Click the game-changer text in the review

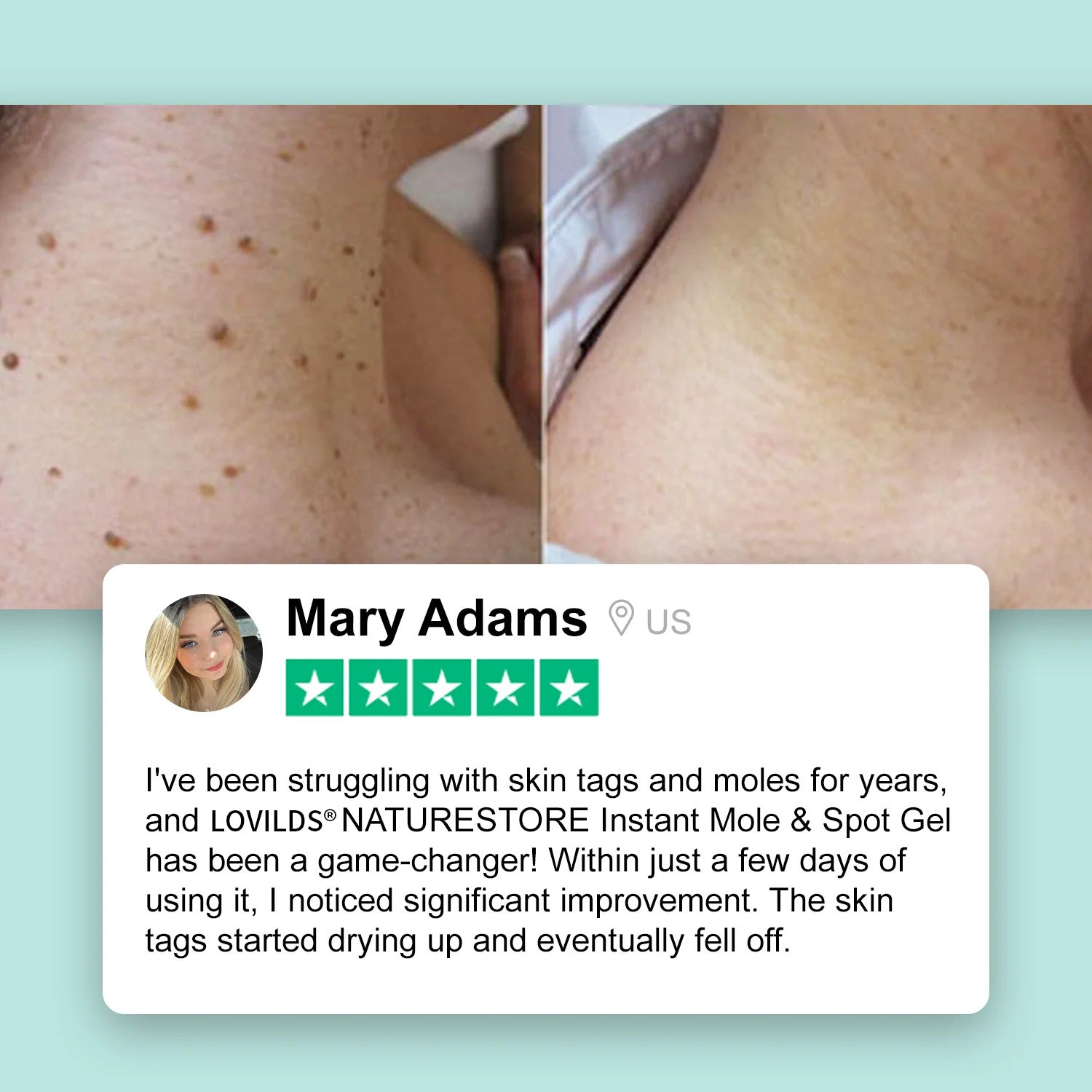427,861
